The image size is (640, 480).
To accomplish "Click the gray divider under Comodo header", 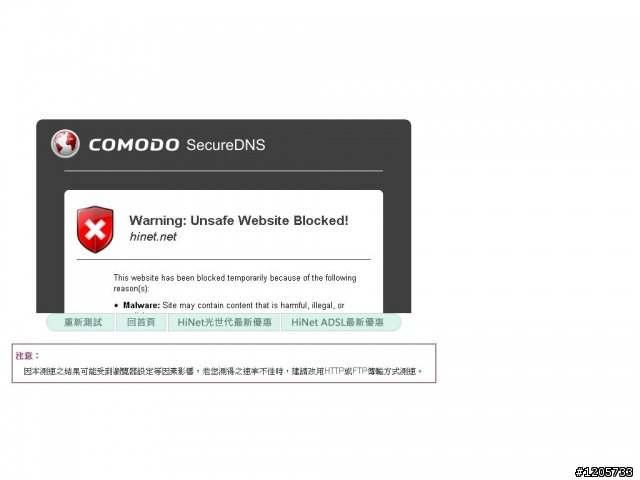I will coord(224,171).
